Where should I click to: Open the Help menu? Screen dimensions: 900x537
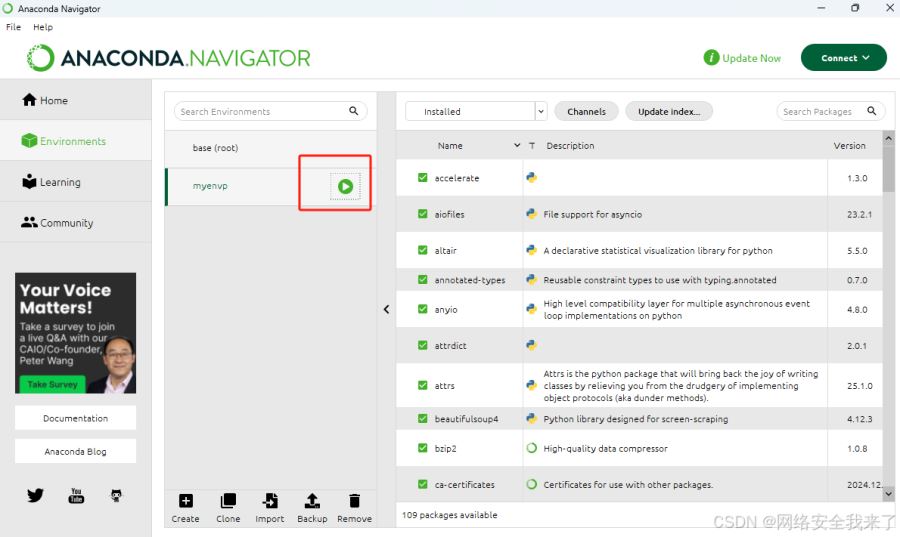pyautogui.click(x=43, y=27)
